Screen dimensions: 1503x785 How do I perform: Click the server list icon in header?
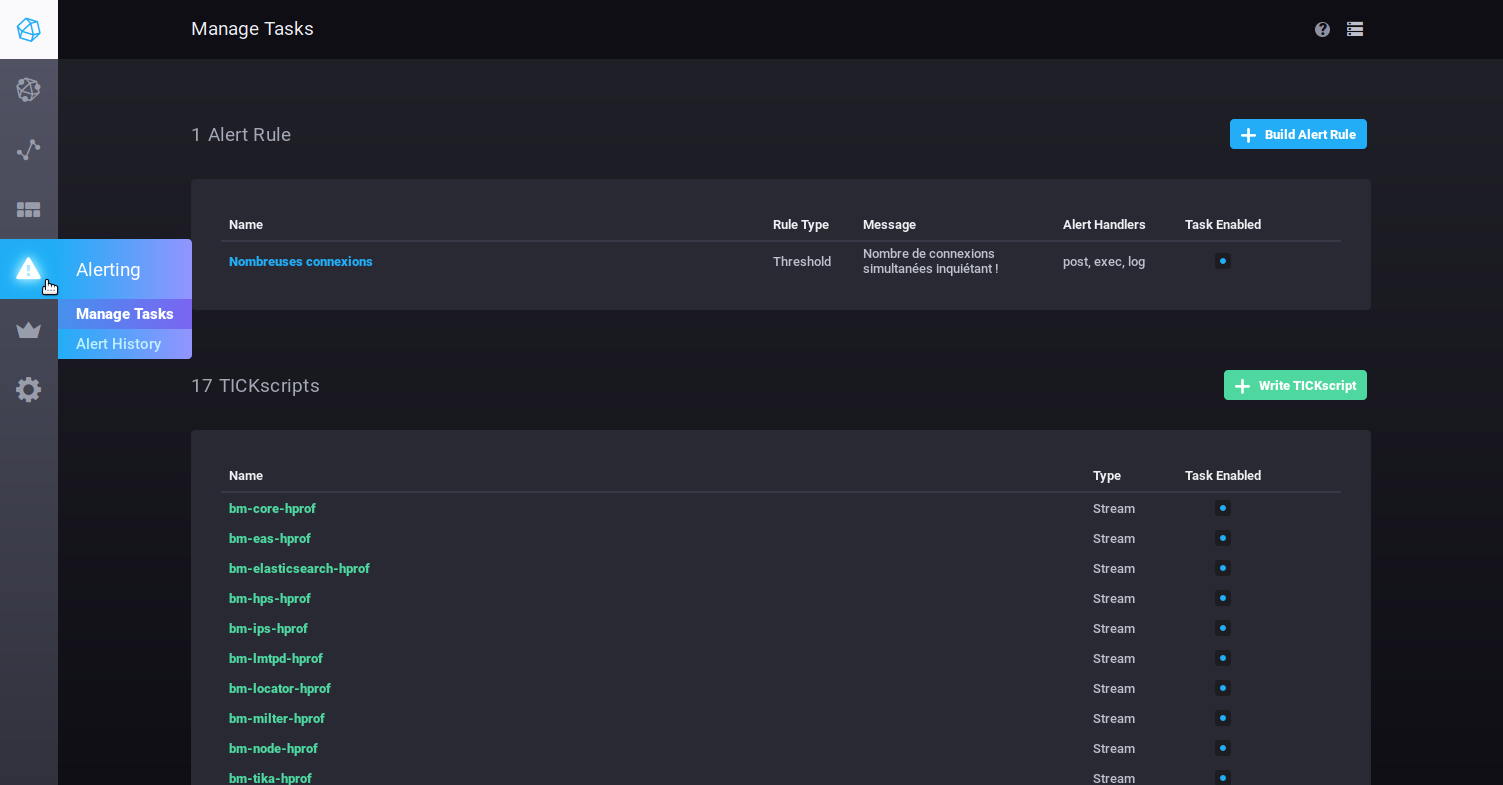click(1355, 29)
